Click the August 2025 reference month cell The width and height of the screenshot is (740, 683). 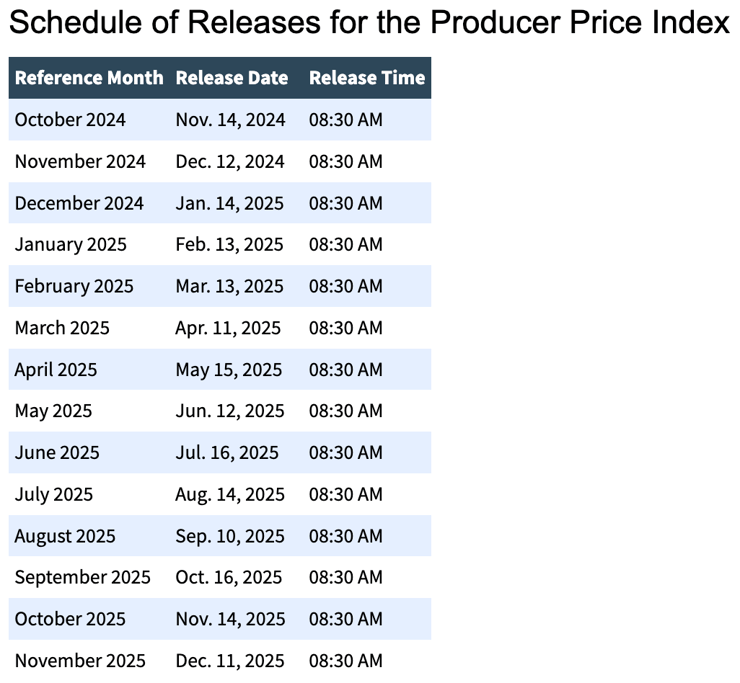click(x=65, y=536)
